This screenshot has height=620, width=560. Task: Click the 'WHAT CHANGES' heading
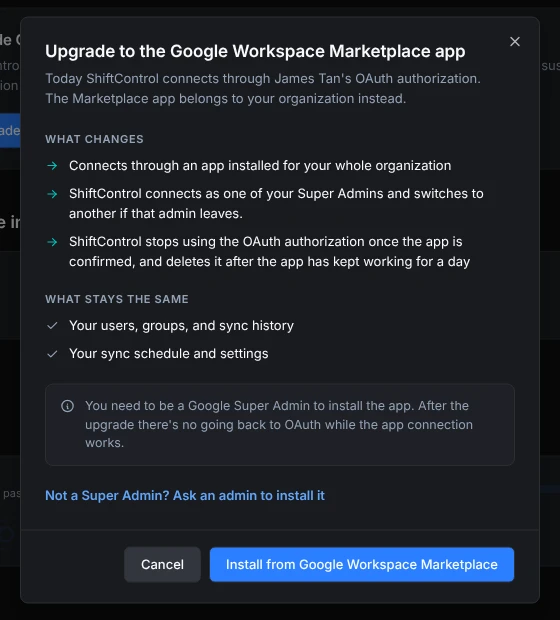[x=94, y=139]
